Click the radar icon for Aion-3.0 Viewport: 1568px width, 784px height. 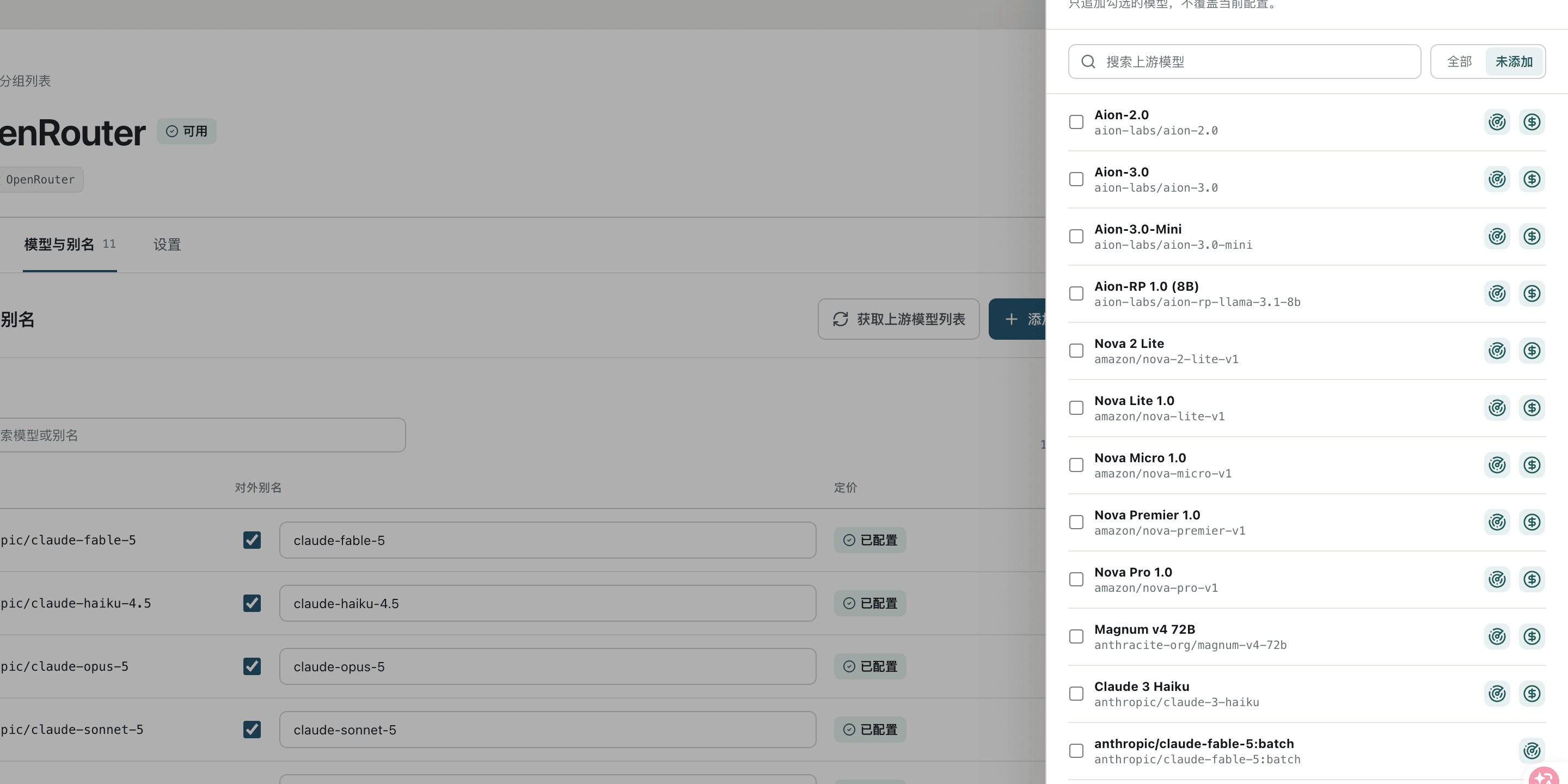click(x=1497, y=179)
